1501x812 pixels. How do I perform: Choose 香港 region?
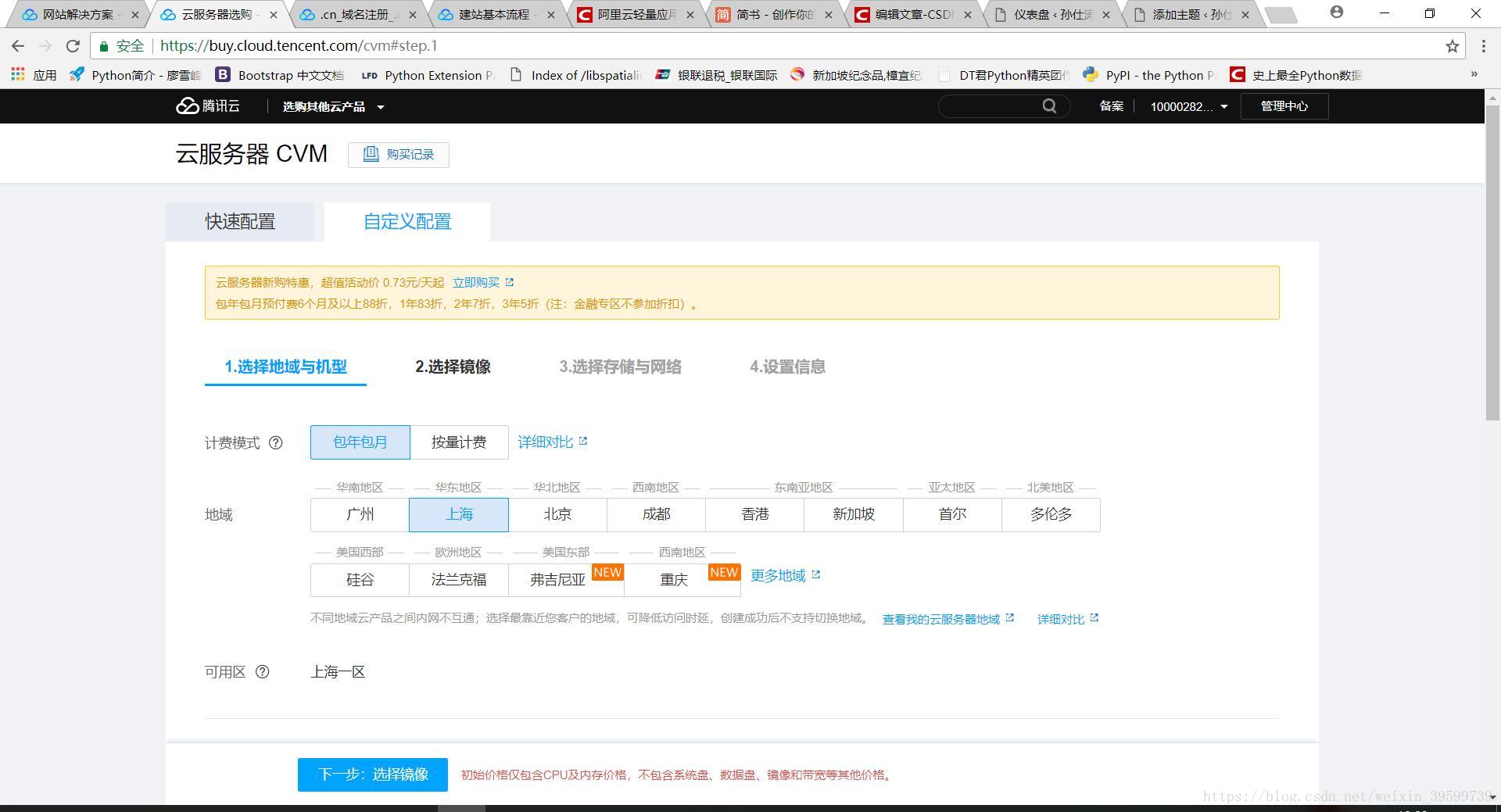pos(754,514)
